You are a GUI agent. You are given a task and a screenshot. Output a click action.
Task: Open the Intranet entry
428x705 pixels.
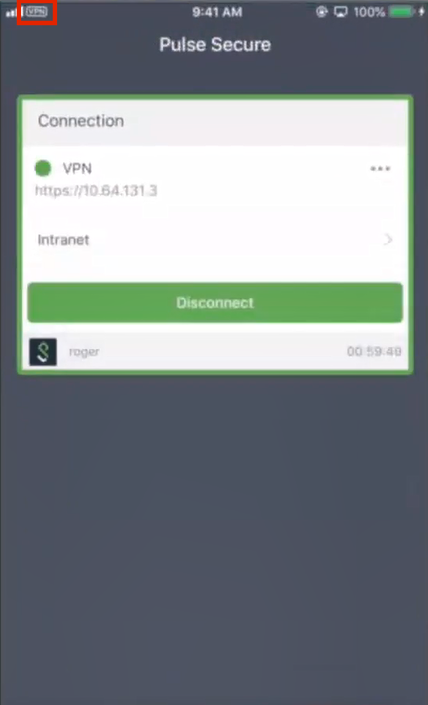point(215,240)
